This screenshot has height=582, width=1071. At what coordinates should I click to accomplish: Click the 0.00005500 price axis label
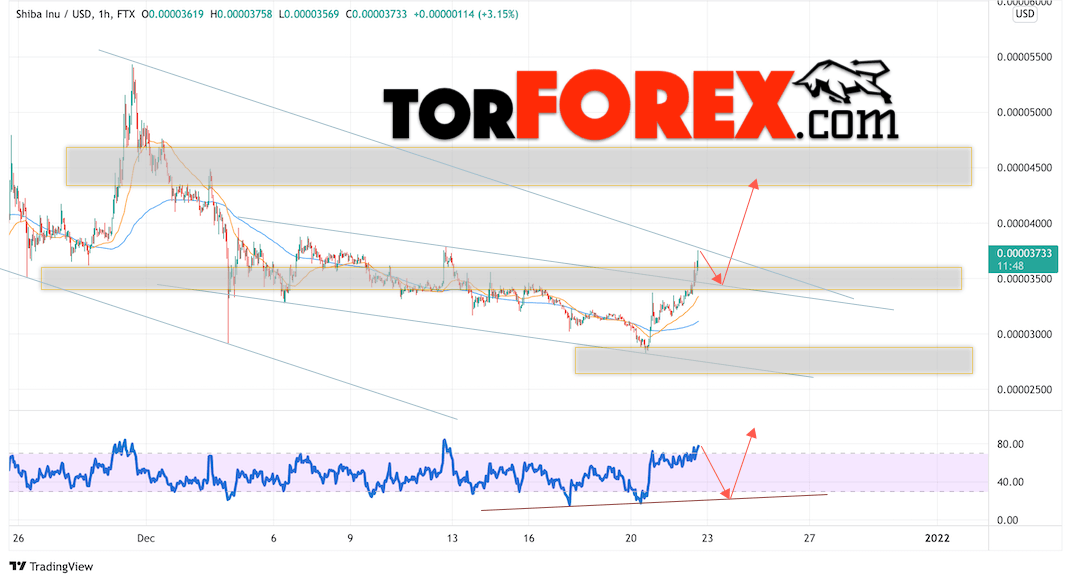pos(1024,57)
